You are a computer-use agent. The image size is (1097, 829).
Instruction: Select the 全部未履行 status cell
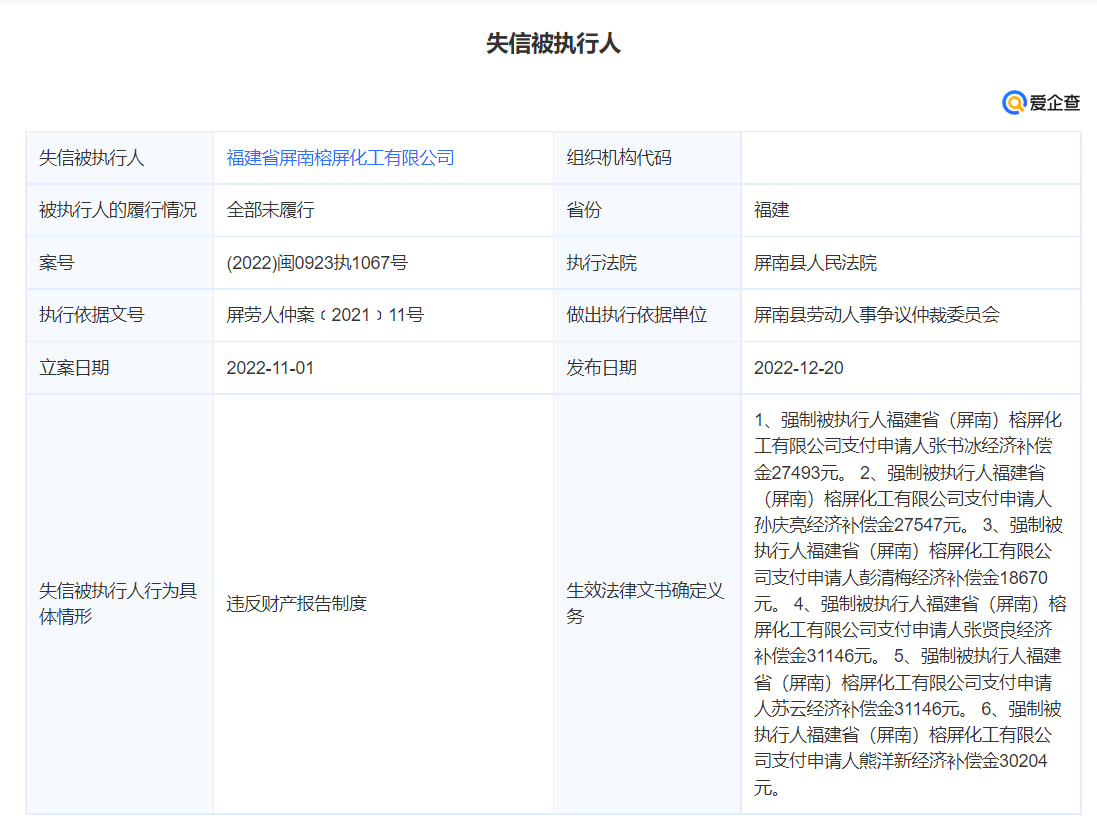tap(271, 210)
